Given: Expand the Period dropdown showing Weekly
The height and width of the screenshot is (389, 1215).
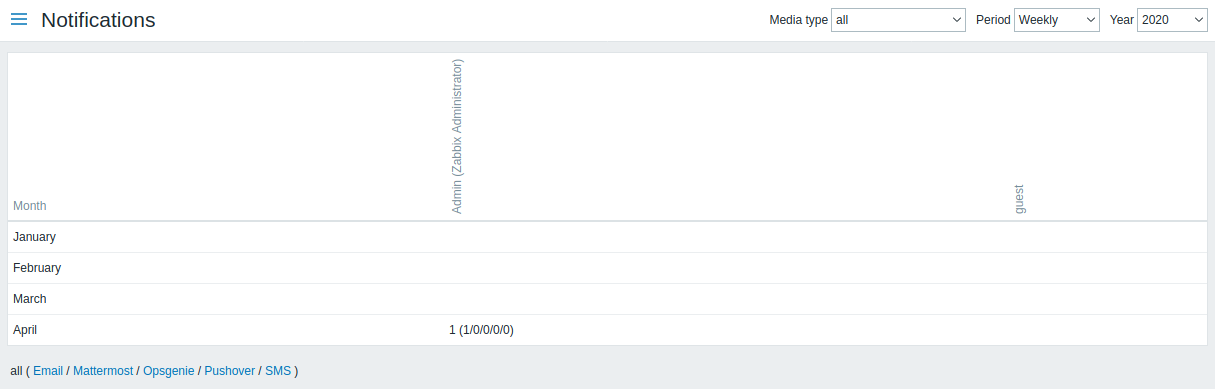Looking at the screenshot, I should click(x=1056, y=20).
